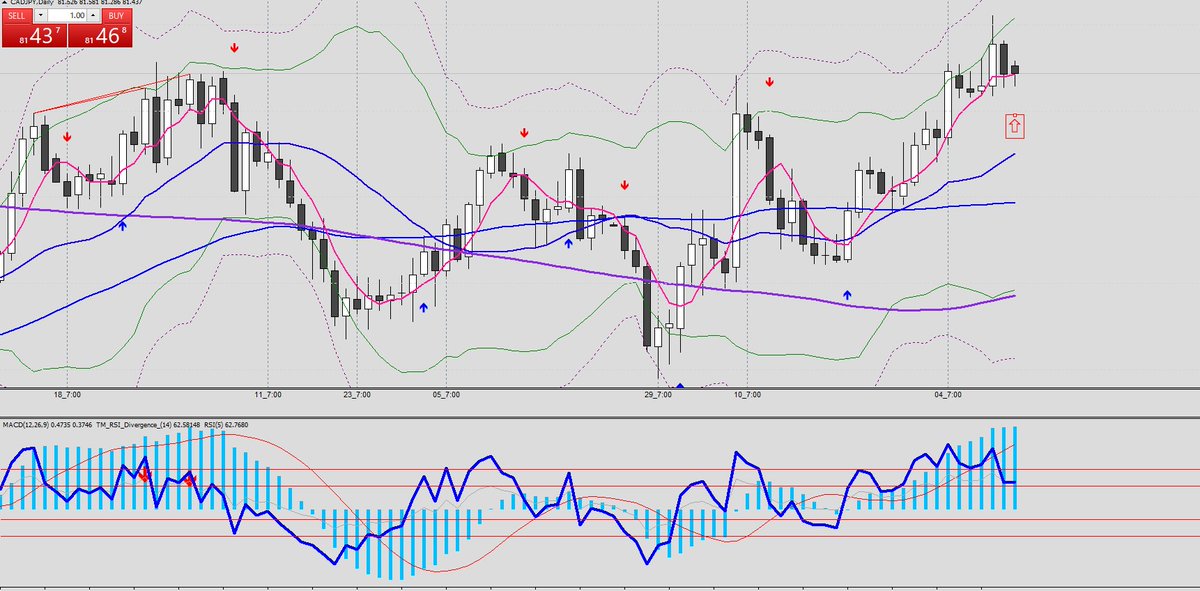The image size is (1200, 591).
Task: Increase lot volume with the up arrow
Action: point(93,16)
